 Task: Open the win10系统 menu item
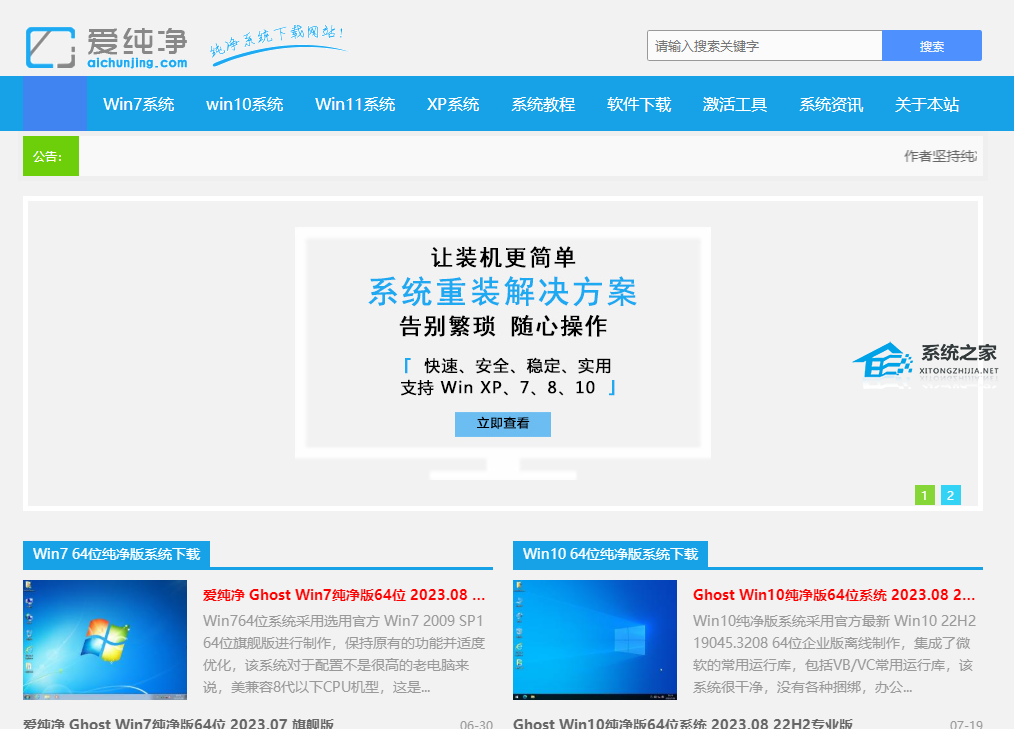click(244, 104)
